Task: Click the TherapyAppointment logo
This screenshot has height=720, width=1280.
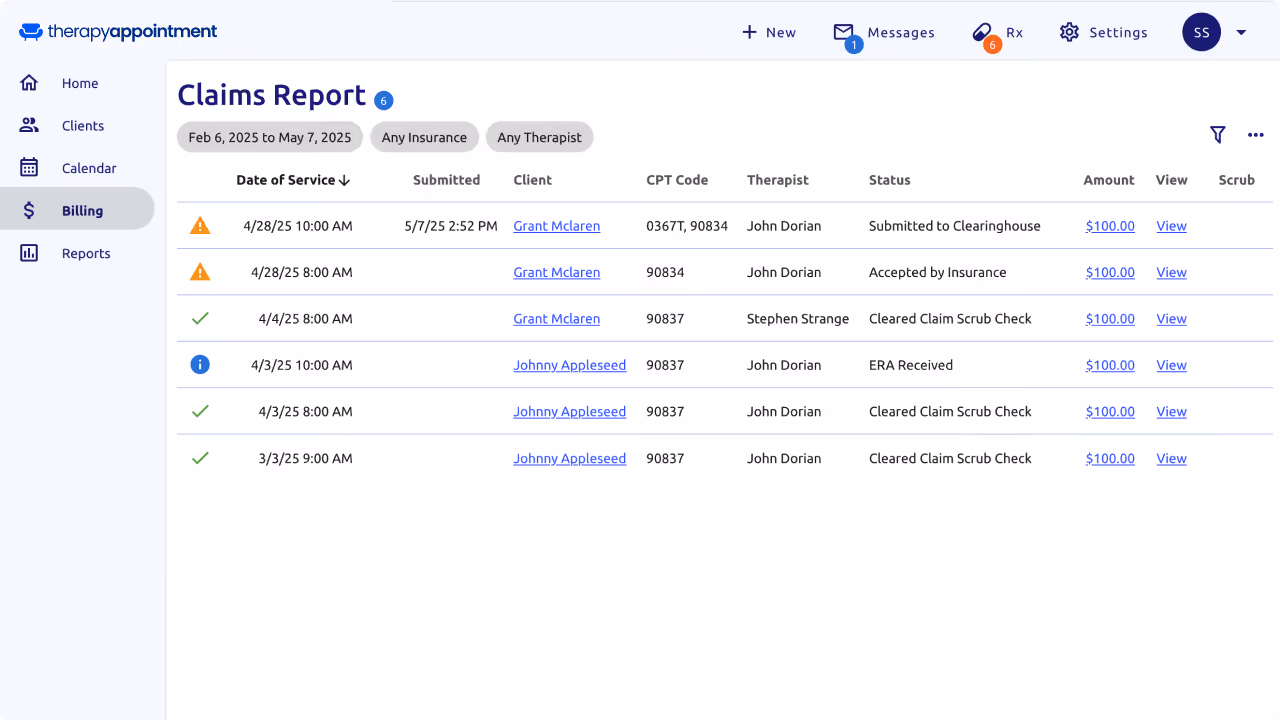Action: (x=118, y=32)
